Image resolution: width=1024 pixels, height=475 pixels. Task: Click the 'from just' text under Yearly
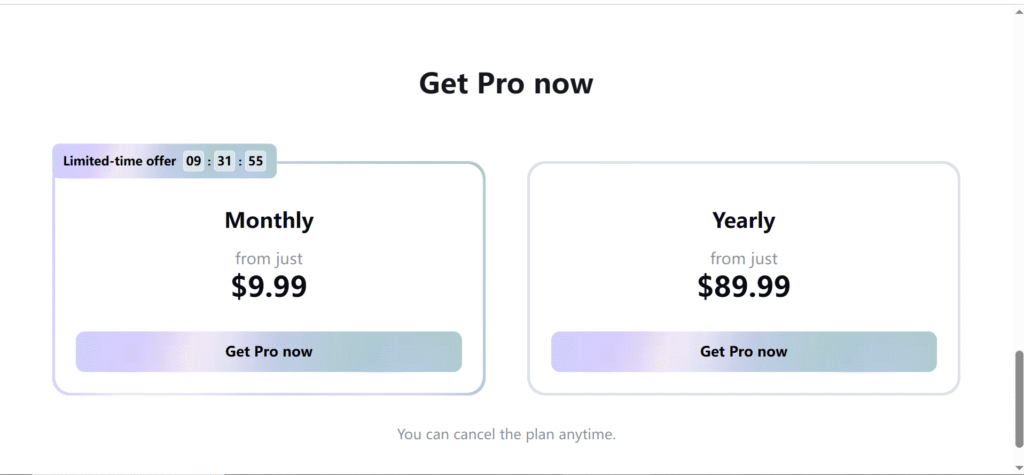(743, 259)
